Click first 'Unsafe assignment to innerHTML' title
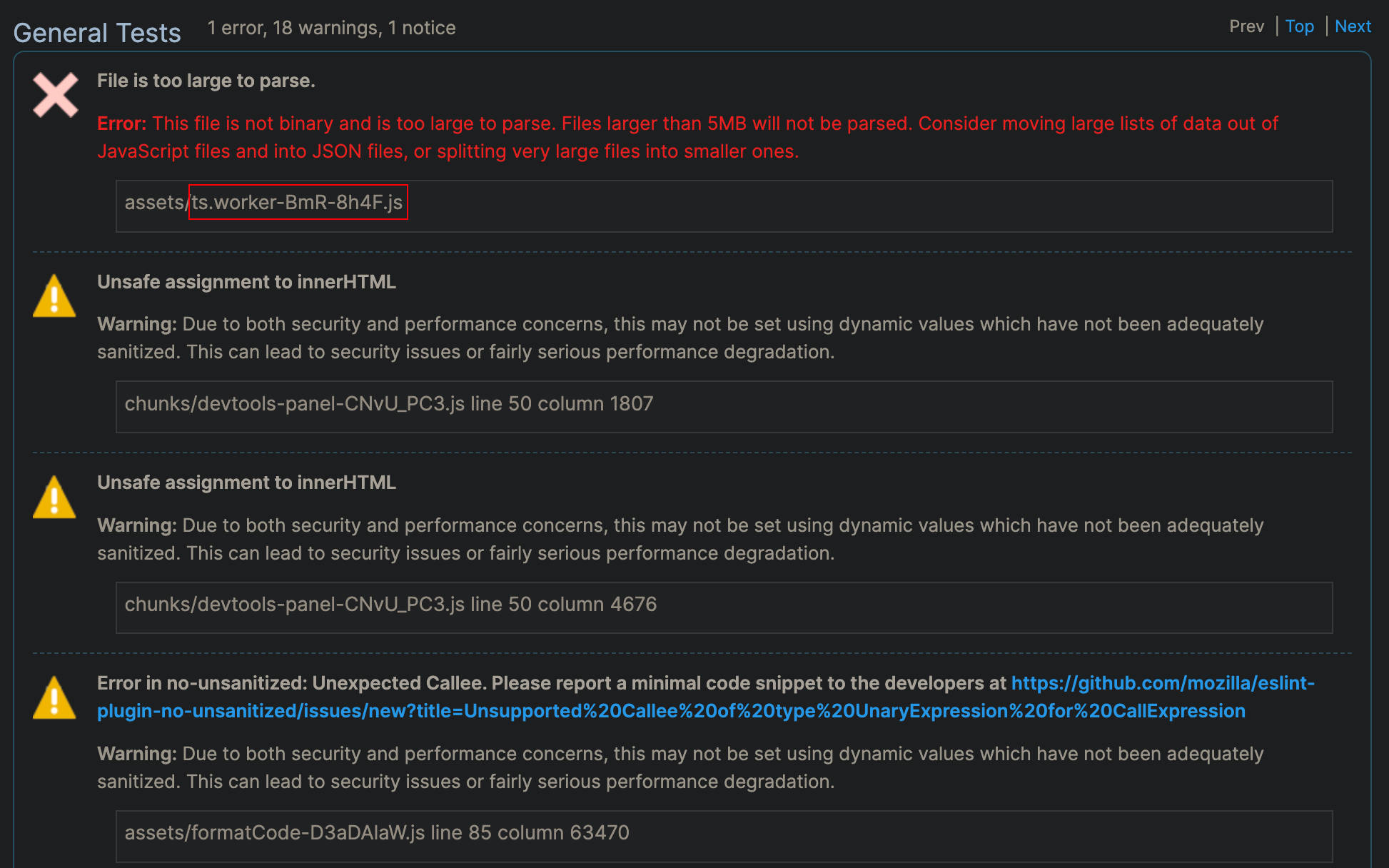The width and height of the screenshot is (1389, 868). click(246, 282)
